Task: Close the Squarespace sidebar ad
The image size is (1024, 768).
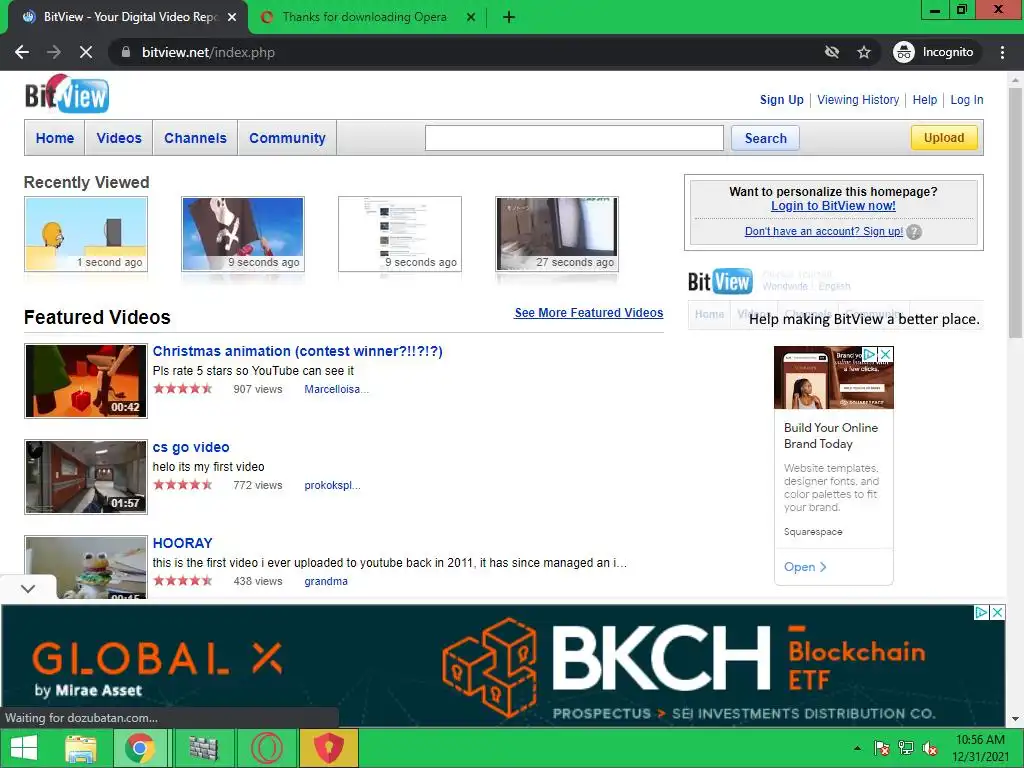Action: pyautogui.click(x=886, y=354)
